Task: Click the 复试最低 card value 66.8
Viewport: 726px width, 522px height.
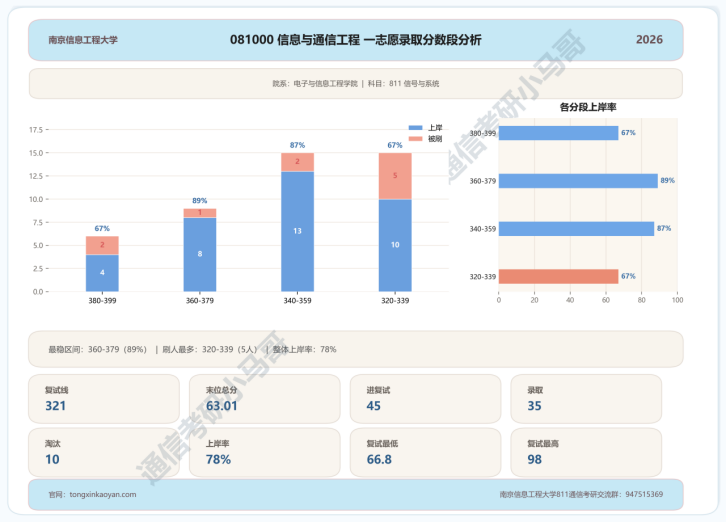Action: (x=379, y=459)
